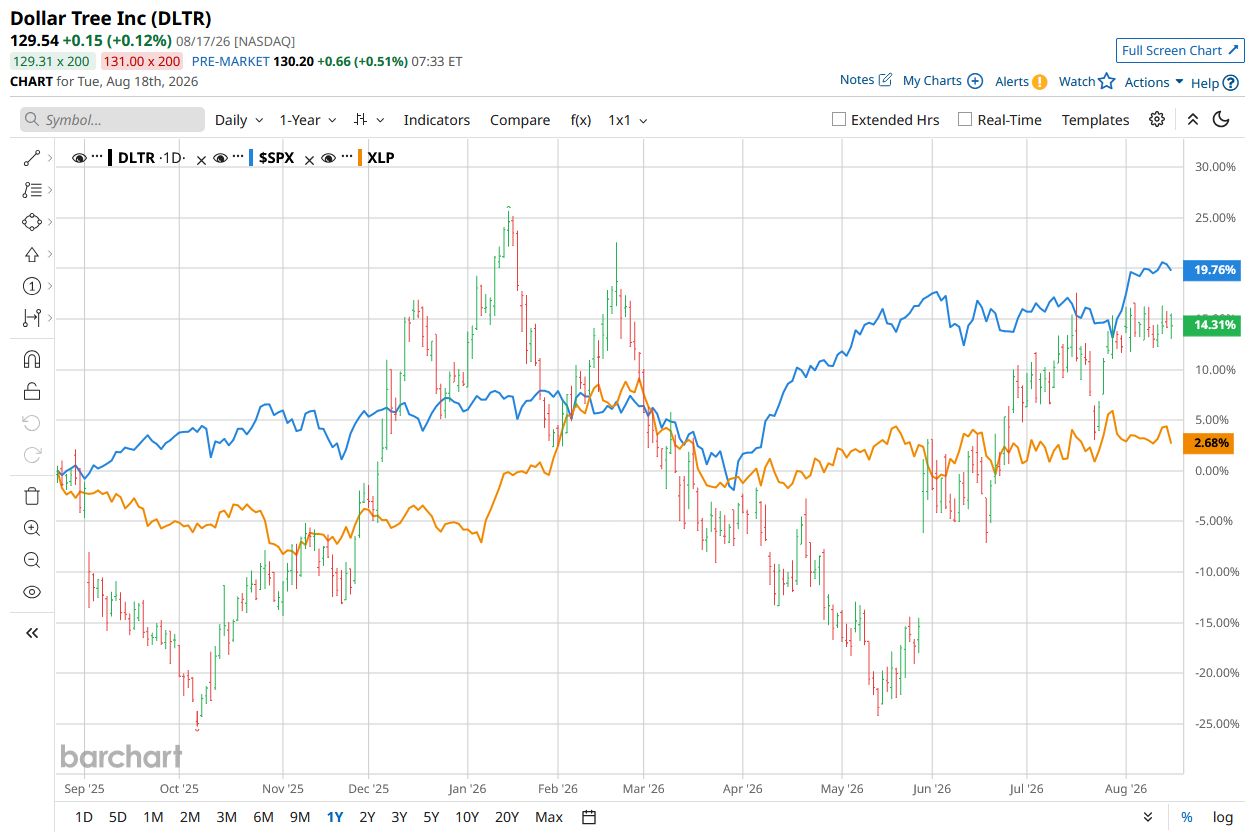Hide the DLTR series eye icon
Viewport: 1252px width, 833px height.
79,158
